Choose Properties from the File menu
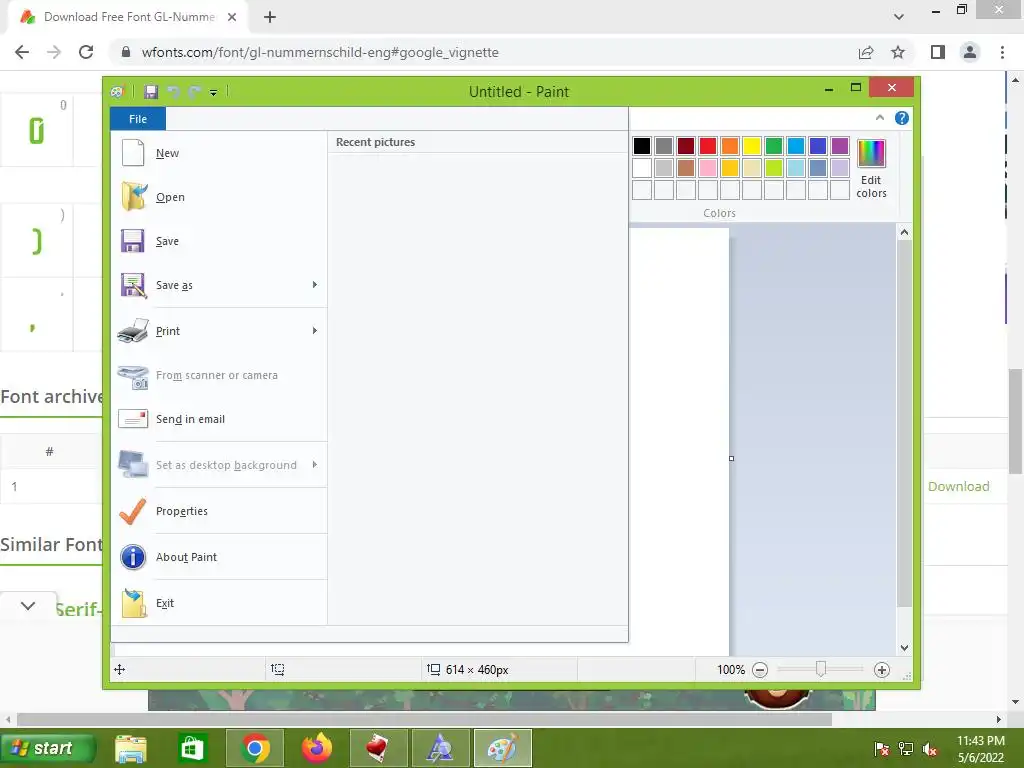This screenshot has height=768, width=1024. click(x=219, y=511)
